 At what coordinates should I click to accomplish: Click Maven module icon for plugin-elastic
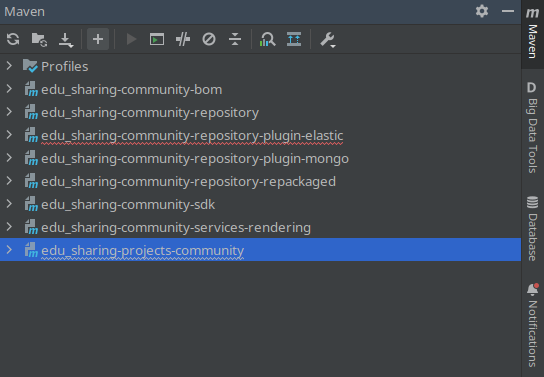tap(31, 135)
